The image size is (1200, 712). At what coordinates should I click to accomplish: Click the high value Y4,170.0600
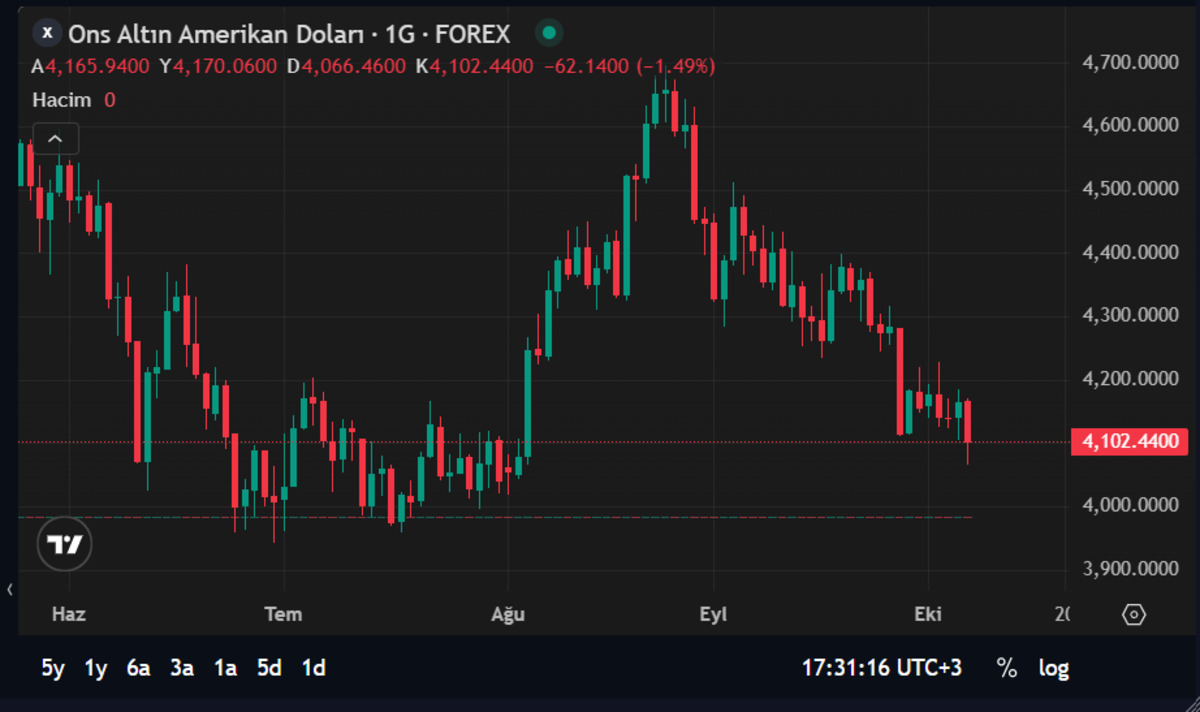click(218, 67)
